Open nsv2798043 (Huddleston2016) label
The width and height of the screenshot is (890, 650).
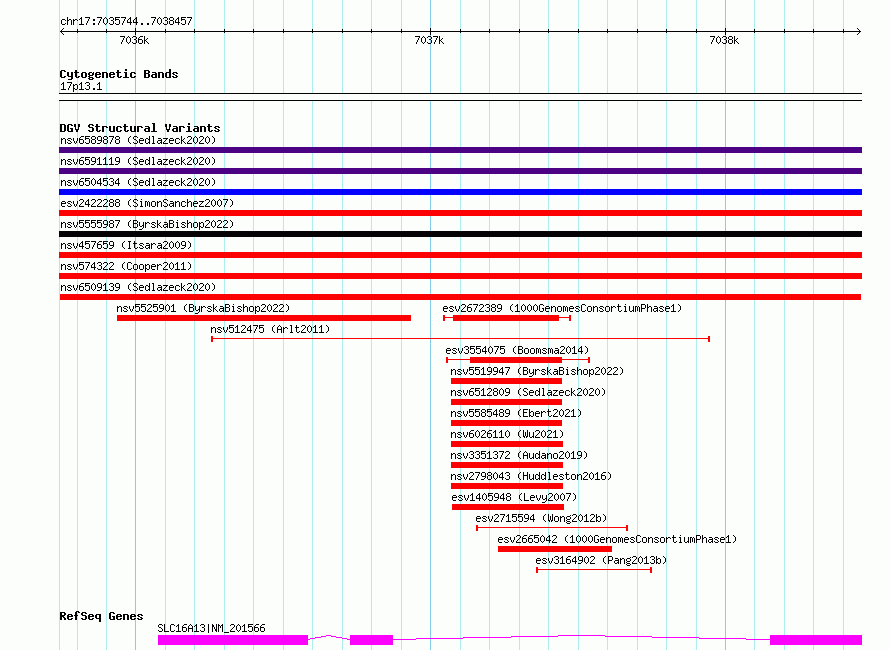click(531, 476)
